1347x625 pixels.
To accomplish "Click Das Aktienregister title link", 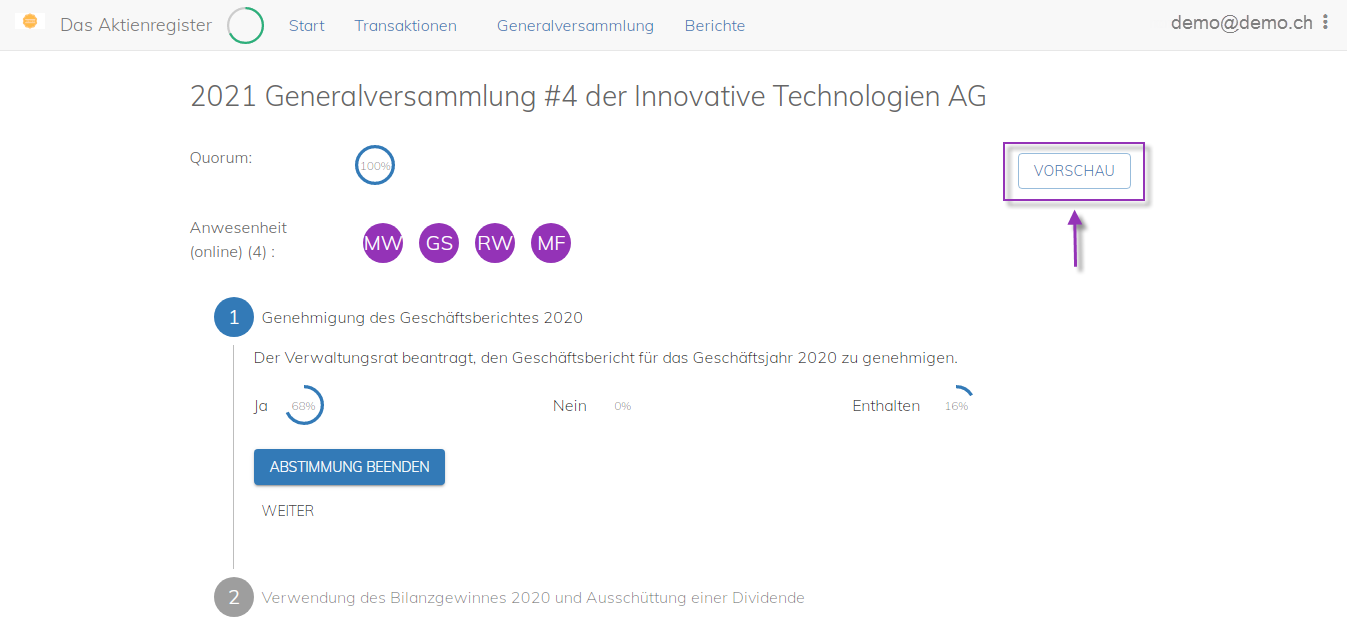I will (x=136, y=25).
